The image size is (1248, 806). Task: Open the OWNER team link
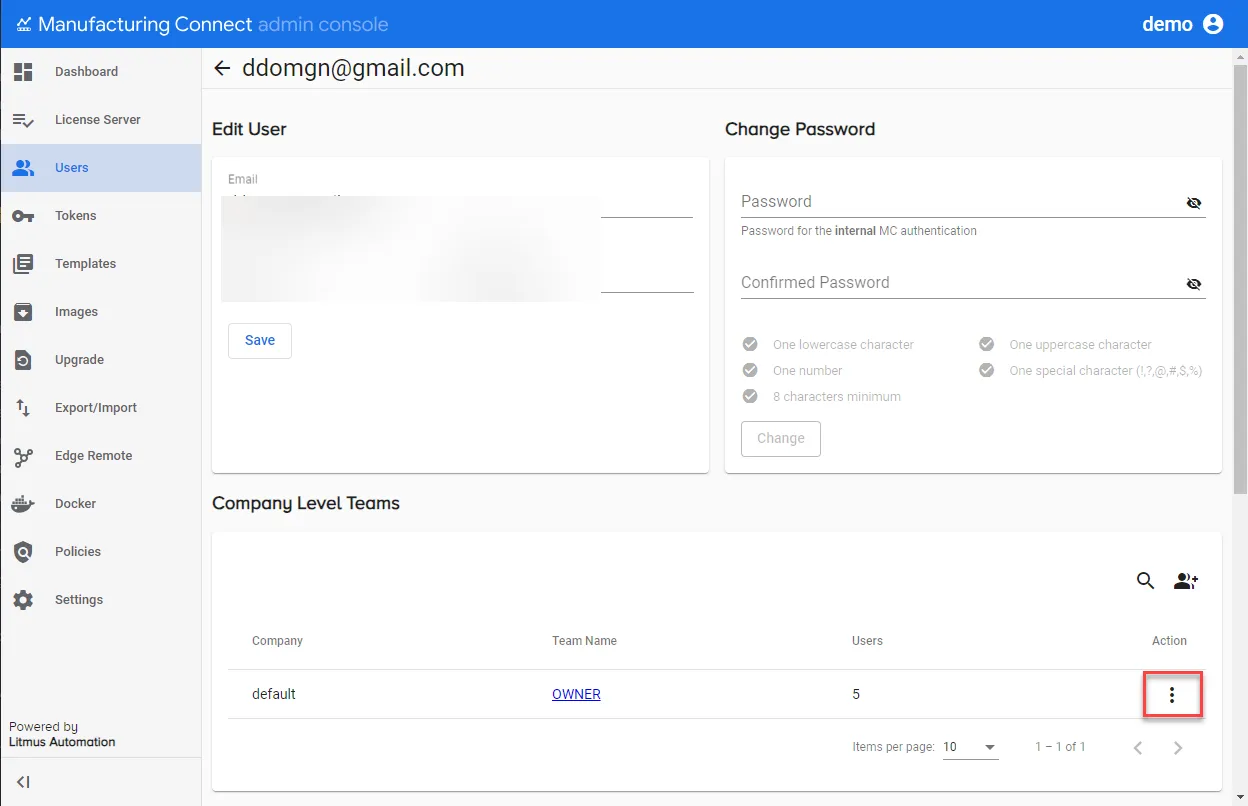576,694
